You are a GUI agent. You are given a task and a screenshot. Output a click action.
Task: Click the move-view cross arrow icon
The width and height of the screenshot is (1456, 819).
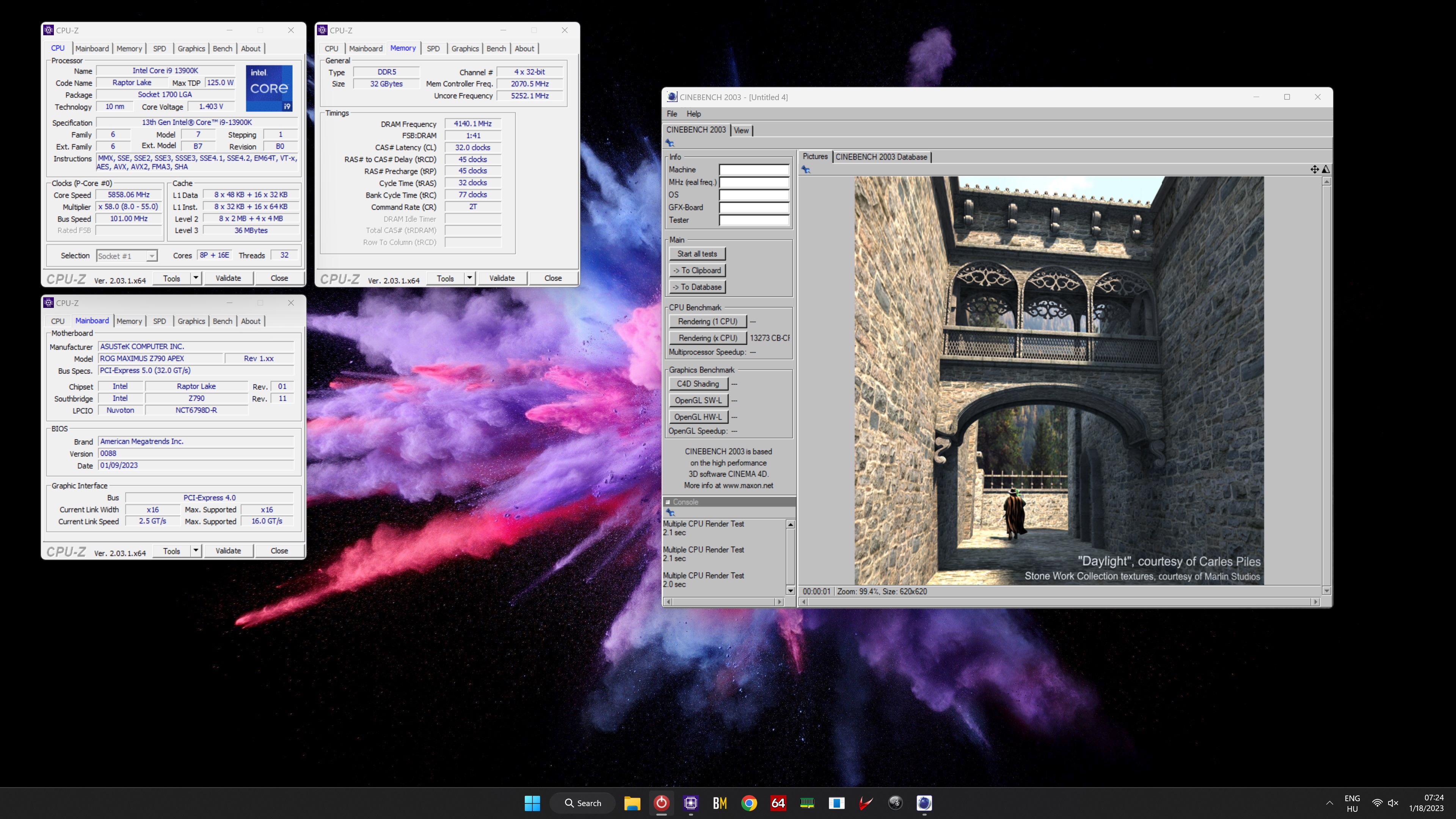tap(1315, 169)
